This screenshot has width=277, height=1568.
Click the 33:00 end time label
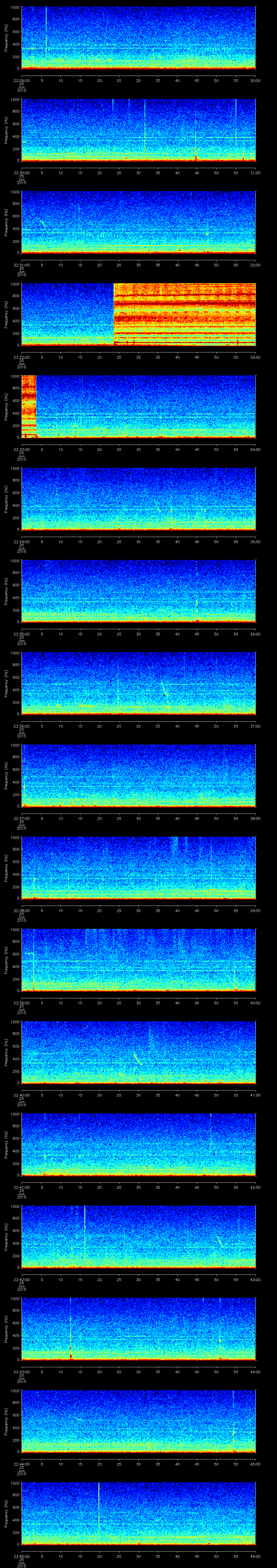(255, 357)
